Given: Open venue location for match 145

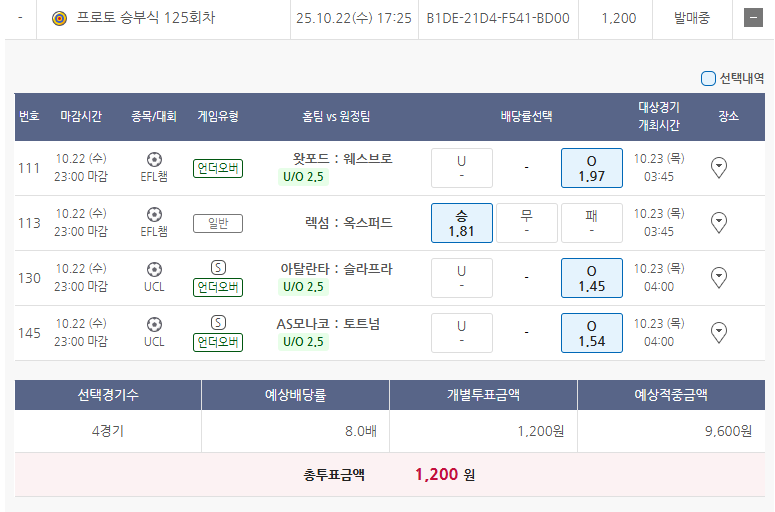Looking at the screenshot, I should click(x=718, y=332).
